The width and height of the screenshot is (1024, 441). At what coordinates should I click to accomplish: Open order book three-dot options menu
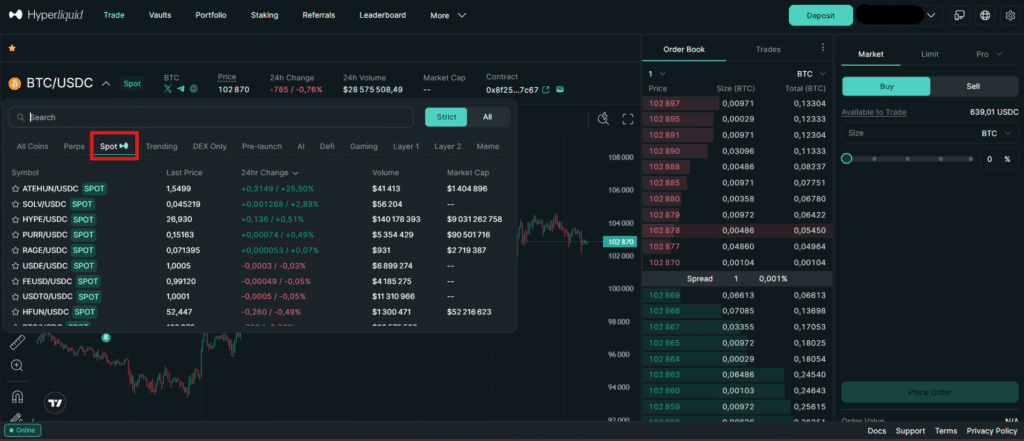click(823, 48)
